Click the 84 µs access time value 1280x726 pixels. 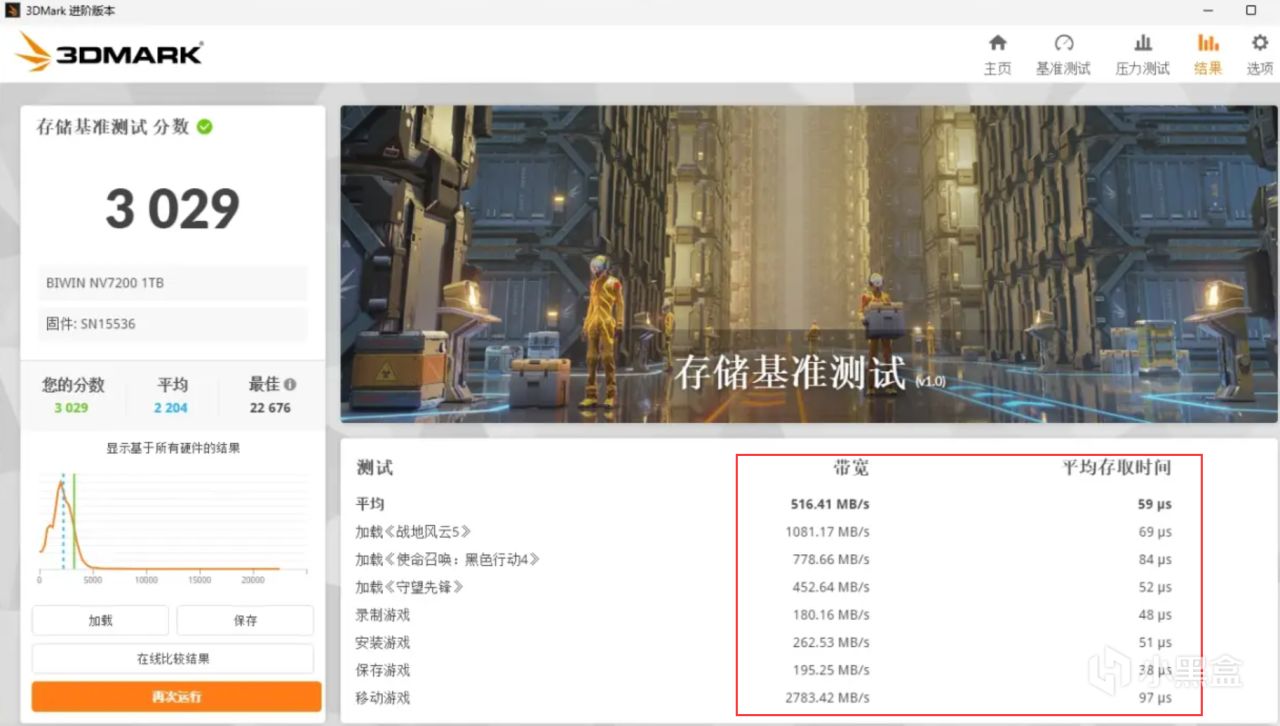point(1155,560)
